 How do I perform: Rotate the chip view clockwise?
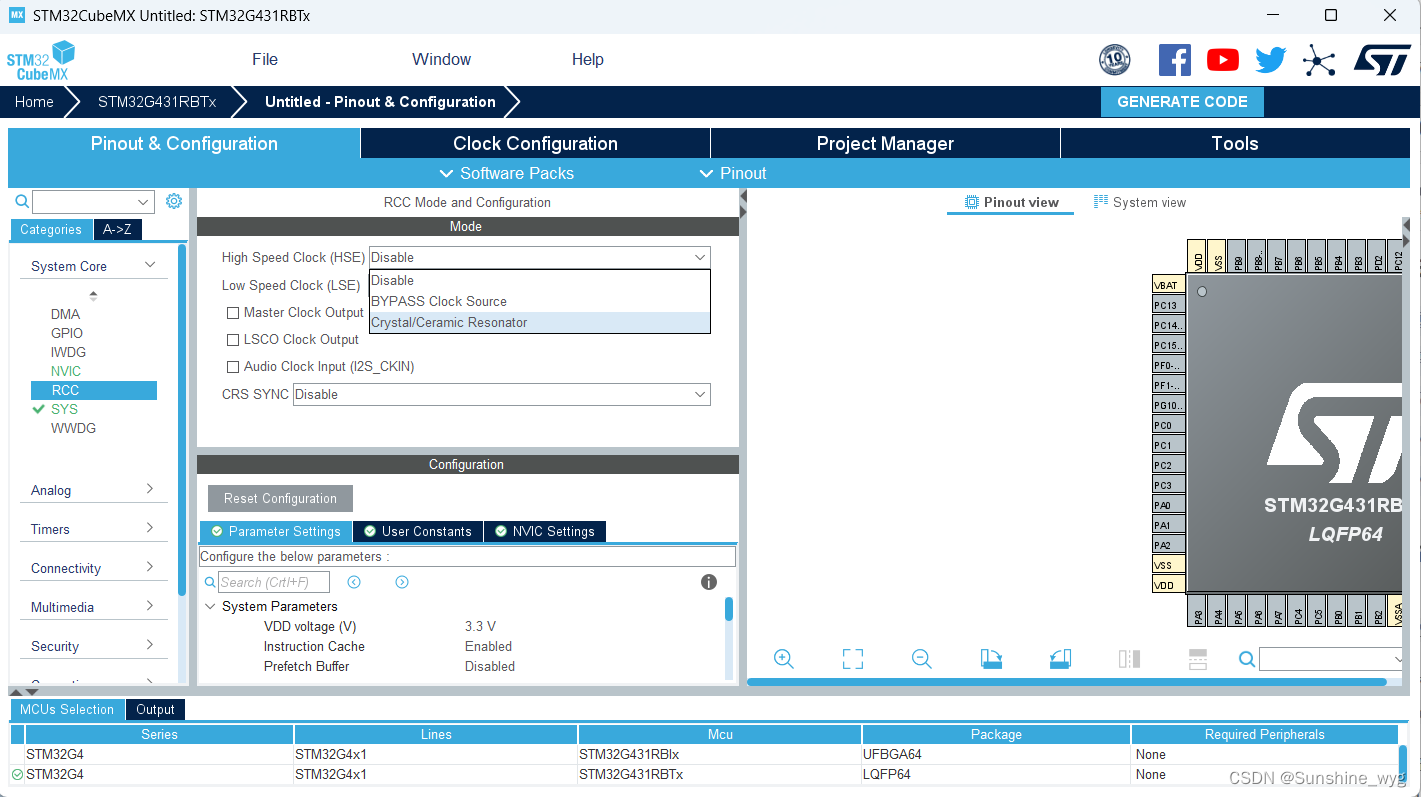point(991,659)
